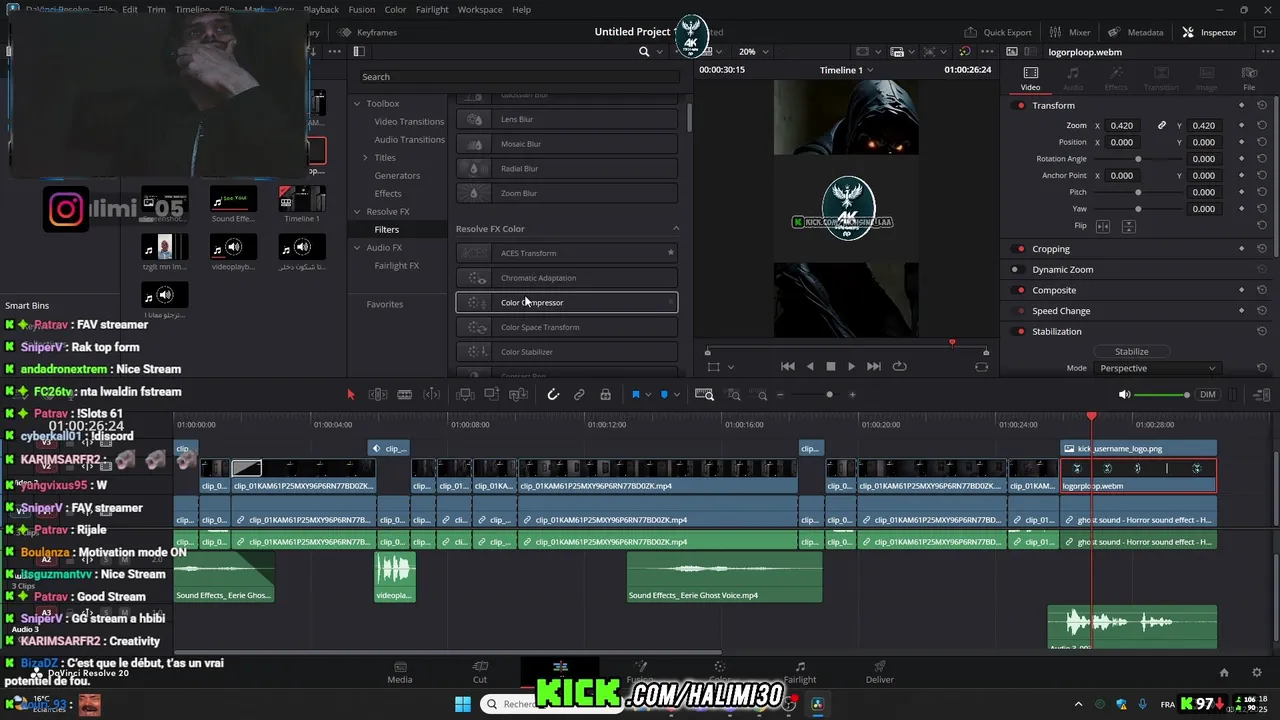The image size is (1280, 720).
Task: Open the flag color dropdown arrow
Action: [x=648, y=395]
